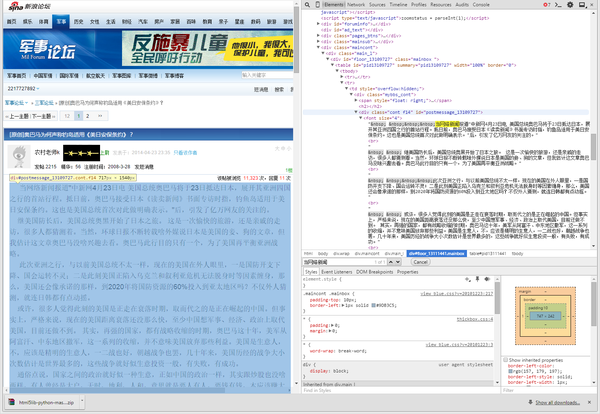Screen dimensions: 600x414
Task: Click the div.maincont breadcrumb
Action: 367,253
